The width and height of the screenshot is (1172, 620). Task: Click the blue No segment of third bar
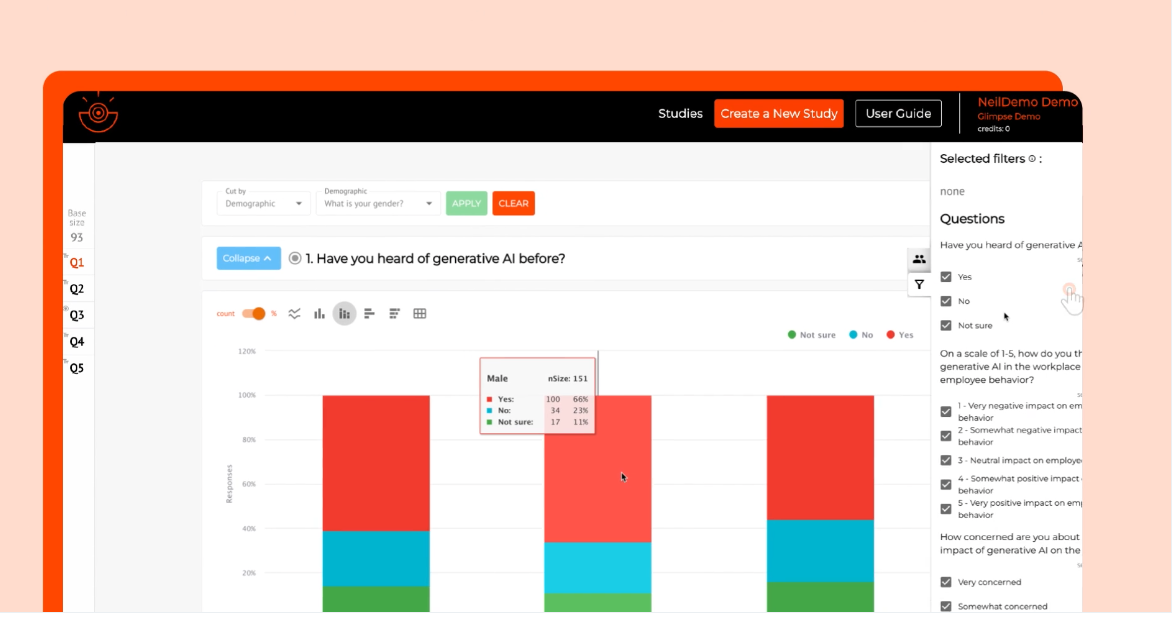click(820, 551)
